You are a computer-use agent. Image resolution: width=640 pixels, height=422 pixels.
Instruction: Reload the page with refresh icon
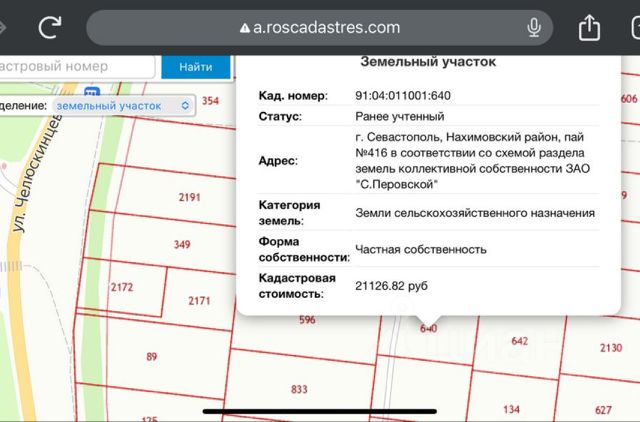coord(50,27)
